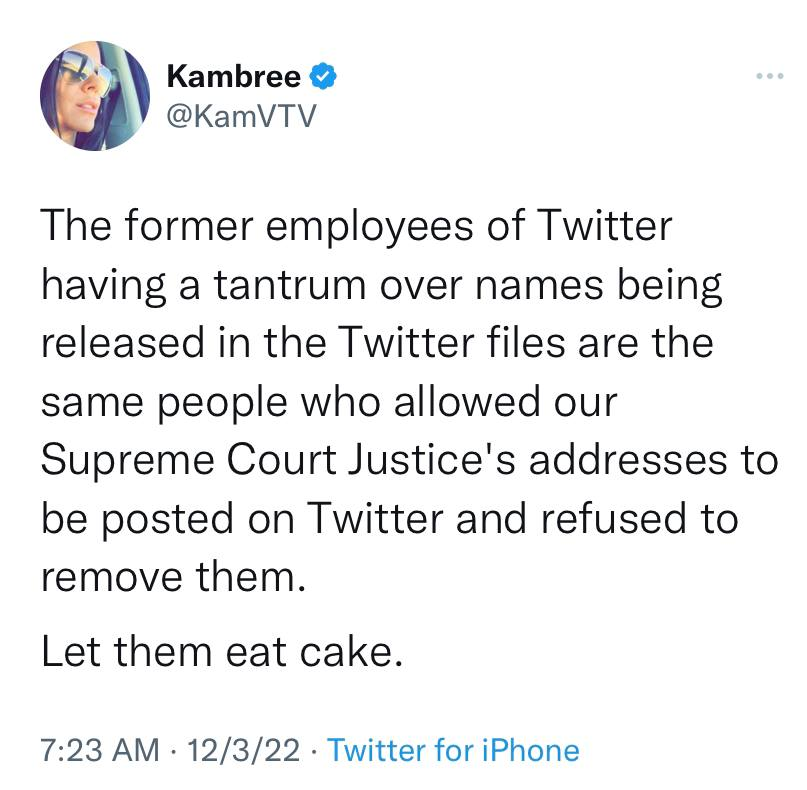This screenshot has height=790, width=807.
Task: Click the line starting "having a tantrum over"
Action: coord(380,287)
